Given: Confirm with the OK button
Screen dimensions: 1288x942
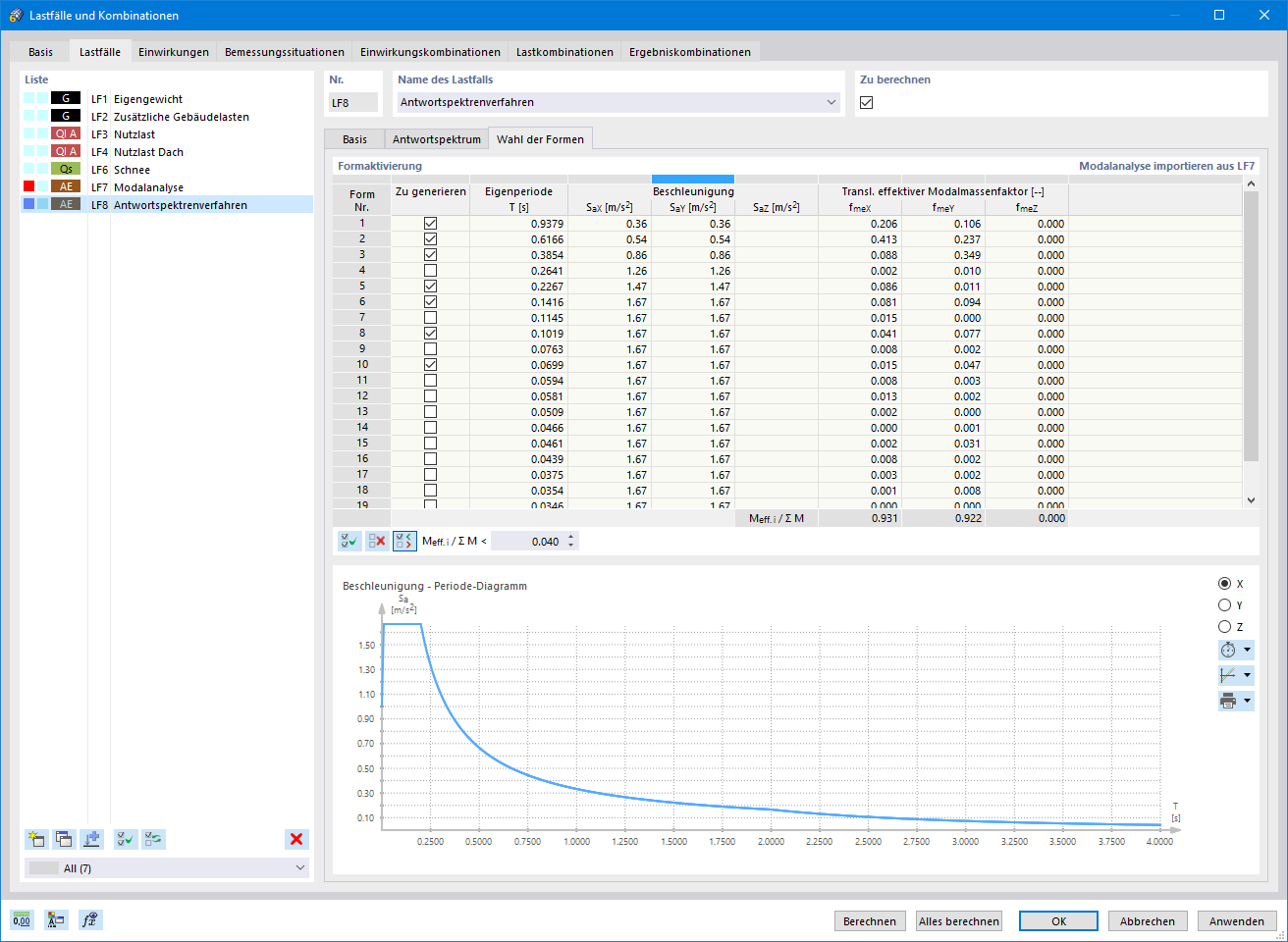Looking at the screenshot, I should point(1059,921).
